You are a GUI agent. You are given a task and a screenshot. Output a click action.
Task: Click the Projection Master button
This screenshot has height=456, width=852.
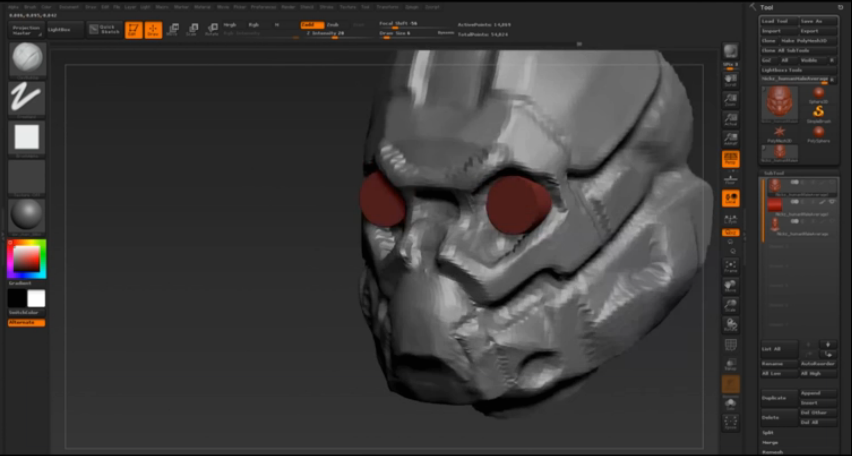coord(27,30)
